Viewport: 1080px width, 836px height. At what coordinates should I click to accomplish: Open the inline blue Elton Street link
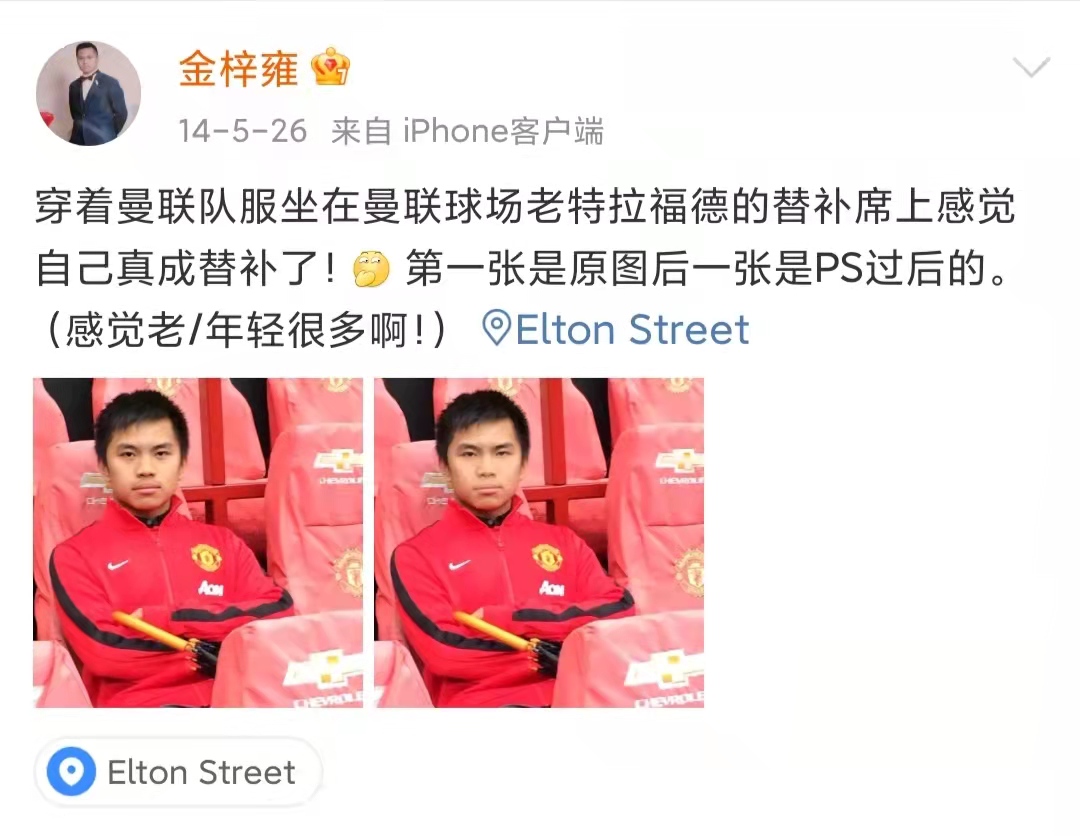[632, 329]
